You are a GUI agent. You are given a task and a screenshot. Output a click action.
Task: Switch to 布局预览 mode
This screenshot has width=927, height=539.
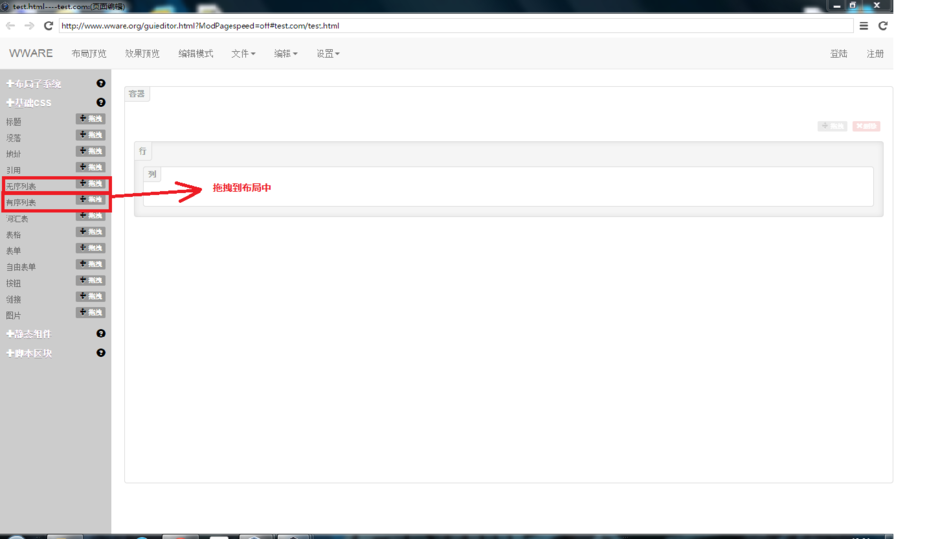(x=89, y=53)
